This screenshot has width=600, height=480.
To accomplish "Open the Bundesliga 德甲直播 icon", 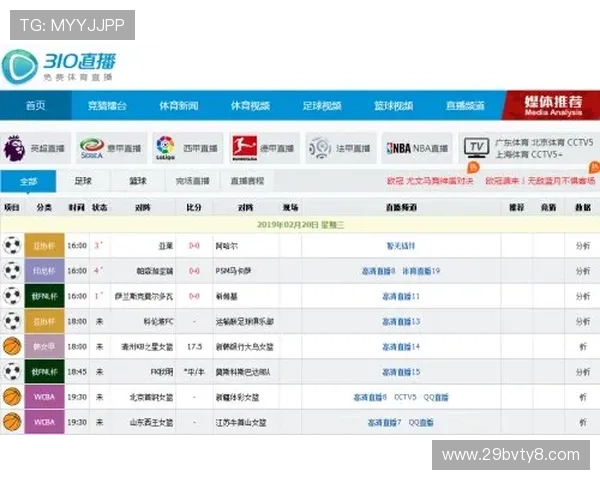I will 245,148.
